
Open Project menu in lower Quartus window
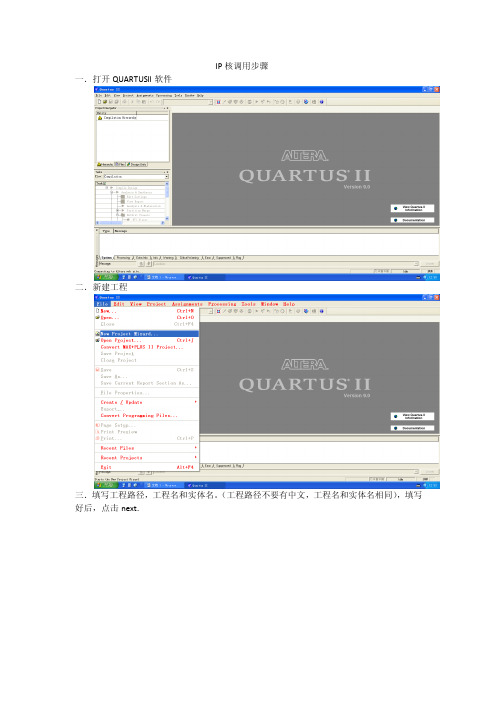156,304
